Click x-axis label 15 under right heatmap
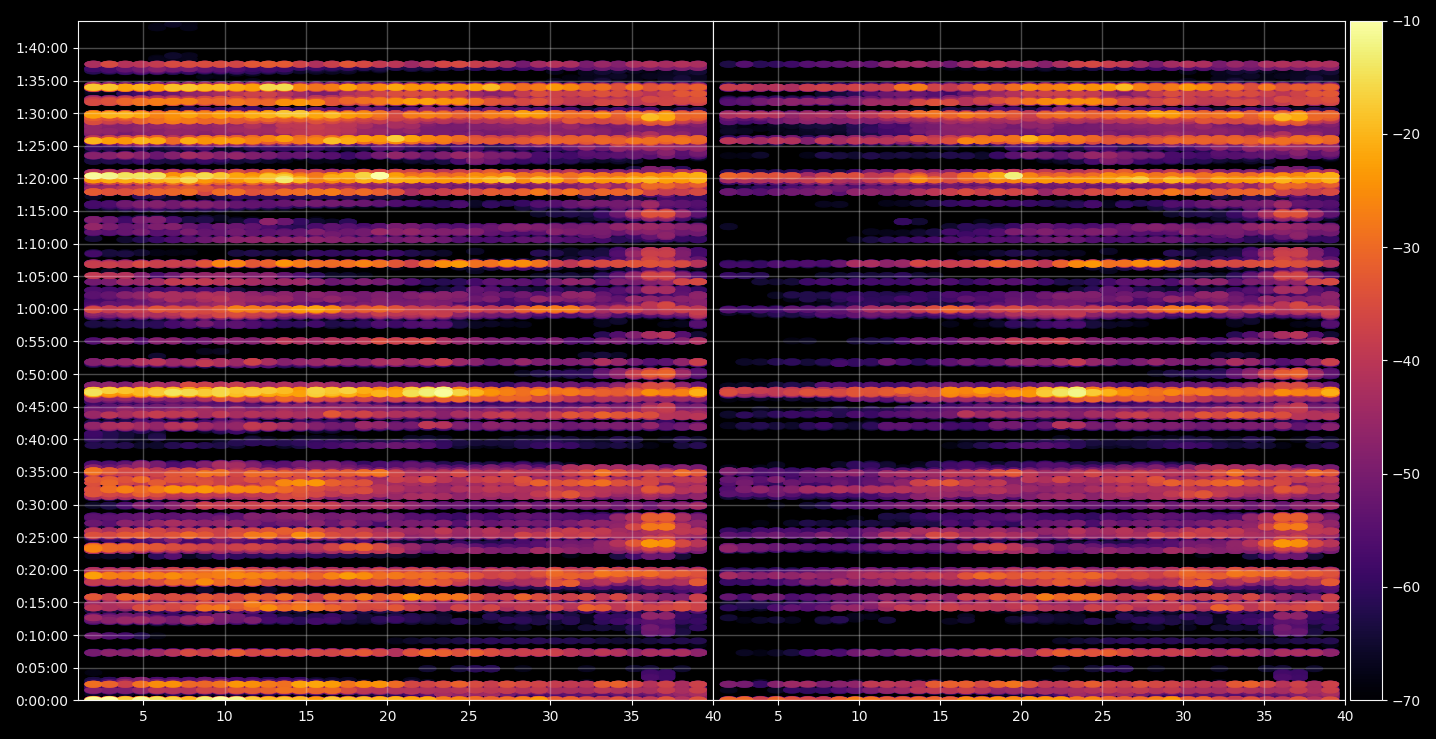Screen dimensions: 1436x739 (940, 716)
